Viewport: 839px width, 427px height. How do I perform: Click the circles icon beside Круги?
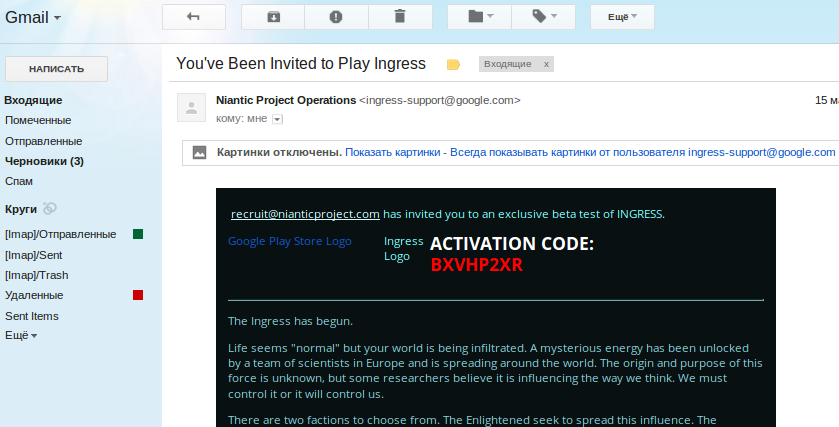click(x=50, y=209)
